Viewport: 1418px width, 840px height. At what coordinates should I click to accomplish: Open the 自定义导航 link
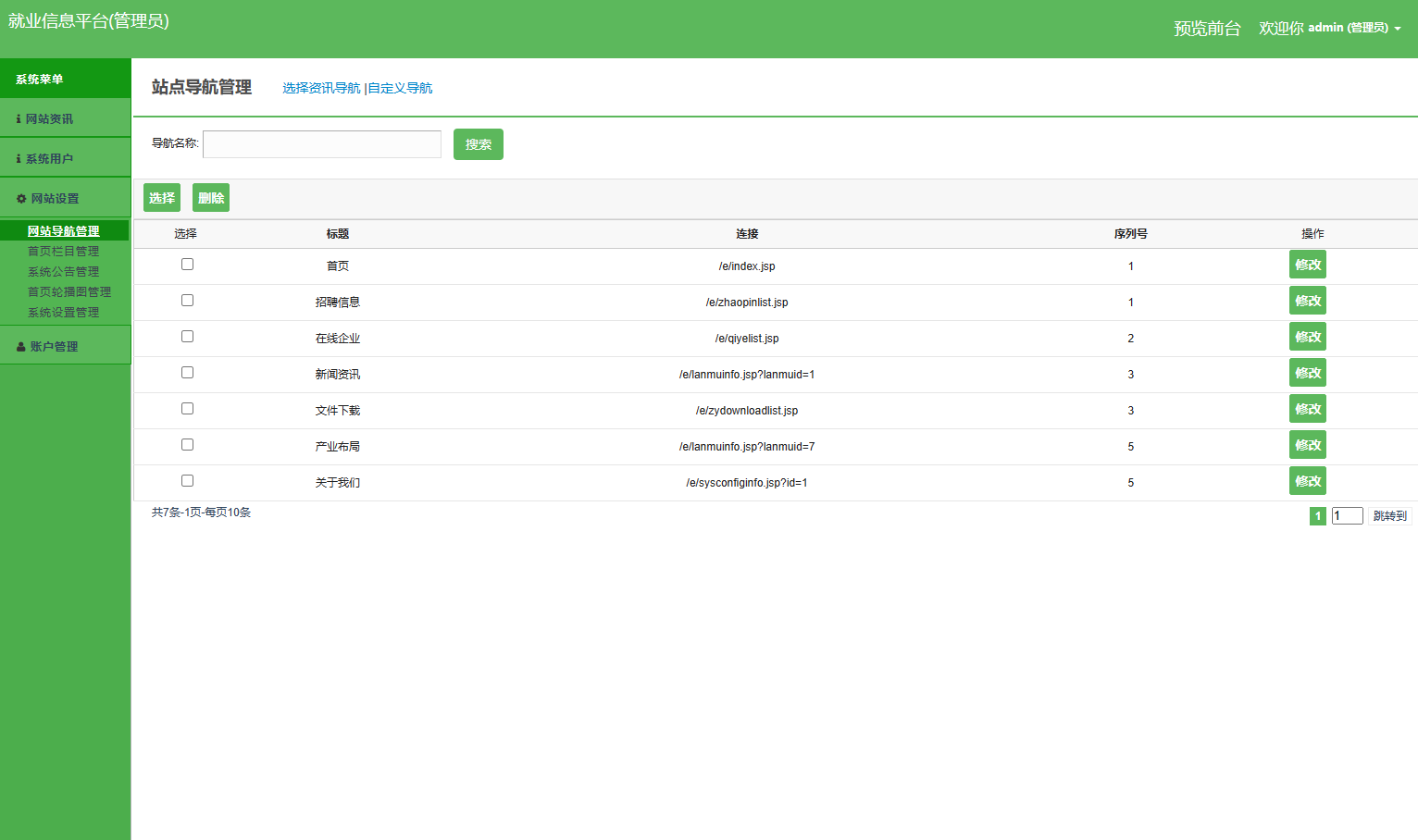(x=400, y=88)
